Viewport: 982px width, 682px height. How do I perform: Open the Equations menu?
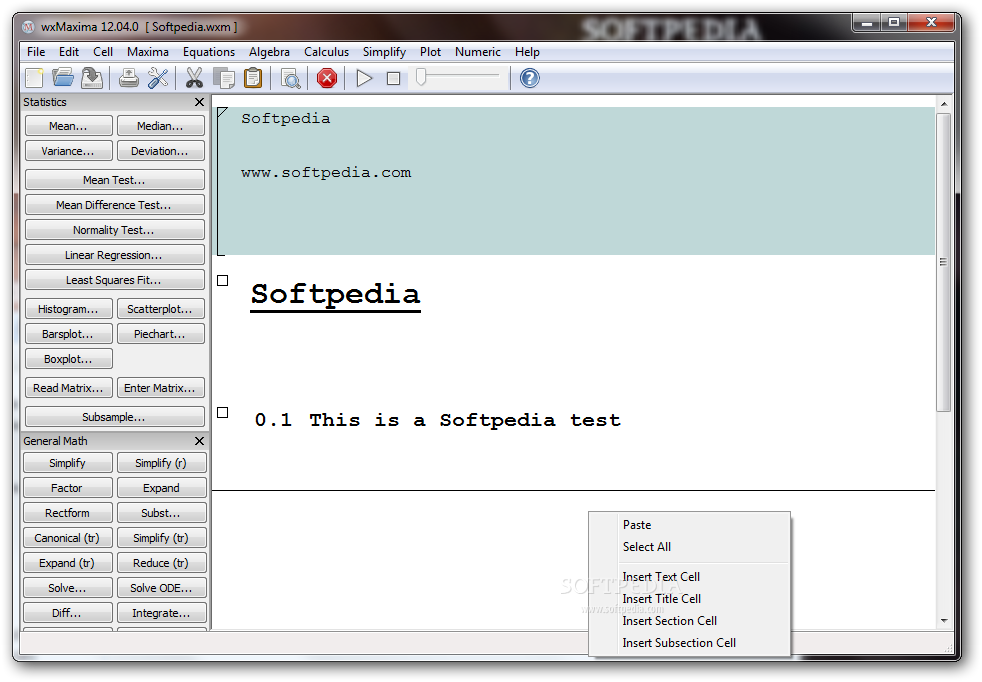point(209,52)
